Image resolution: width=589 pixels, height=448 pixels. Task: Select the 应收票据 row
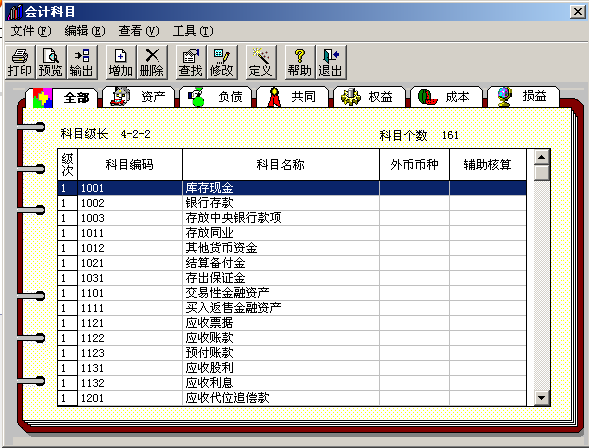pyautogui.click(x=292, y=323)
